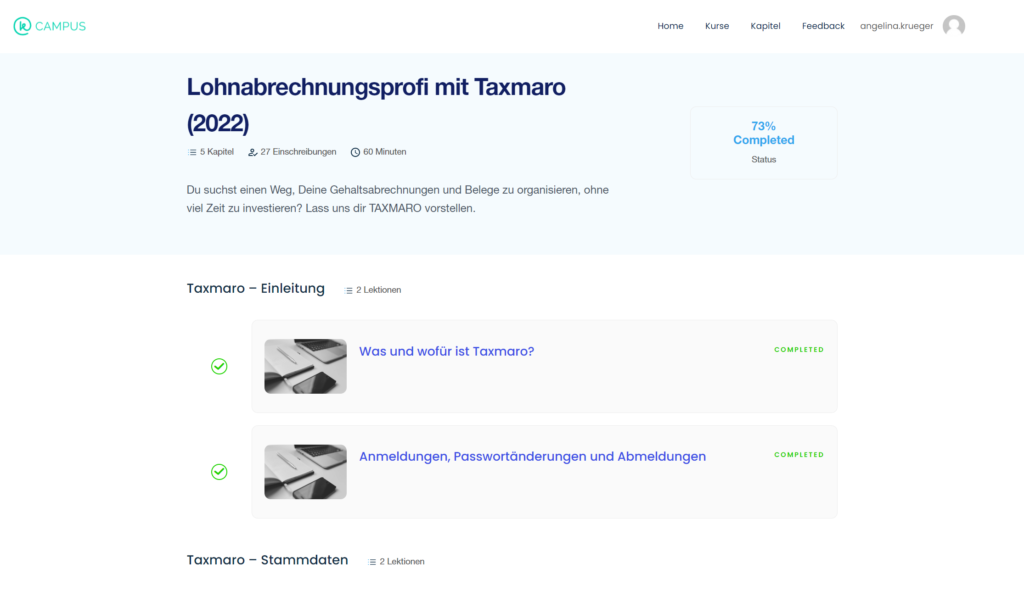Open the Kurse menu item
Screen dimensions: 1024x591
click(717, 26)
